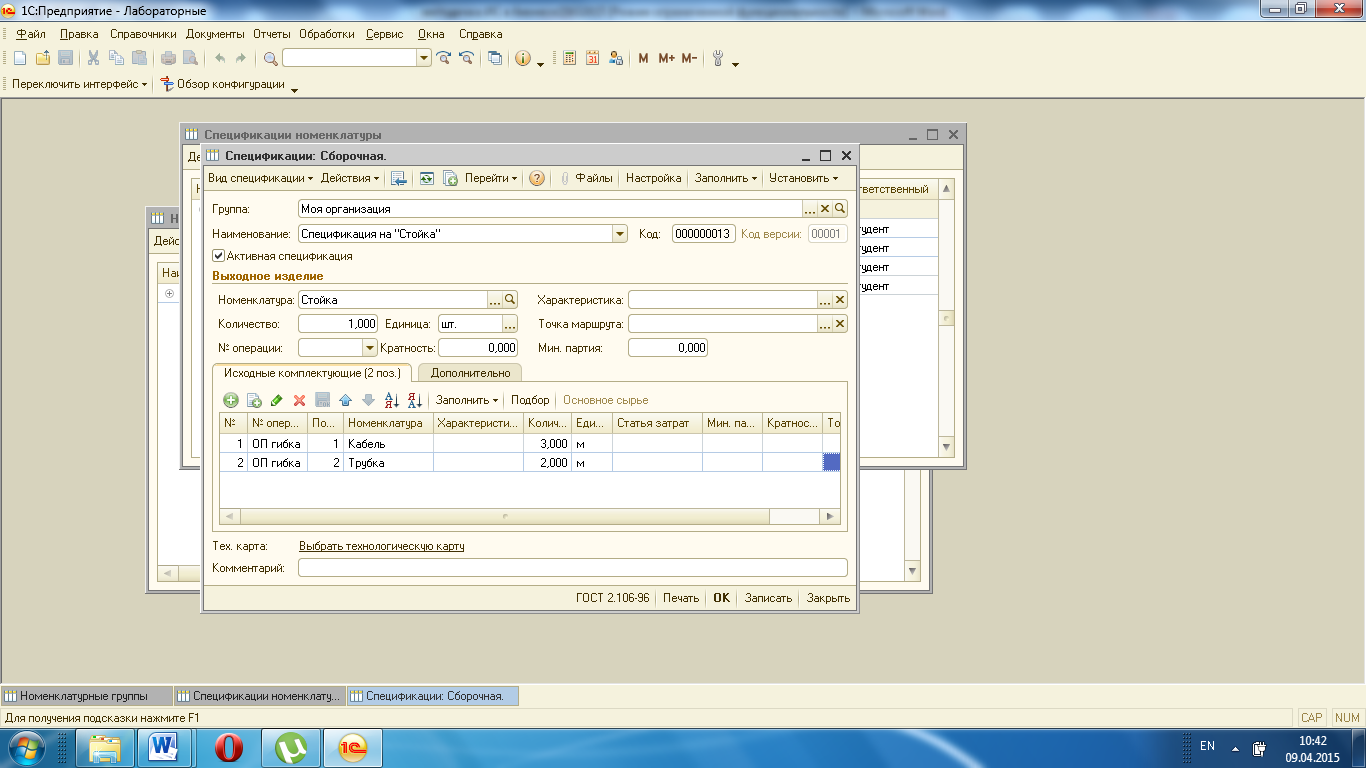
Task: Toggle the Активная спецификация checkbox
Action: click(218, 256)
